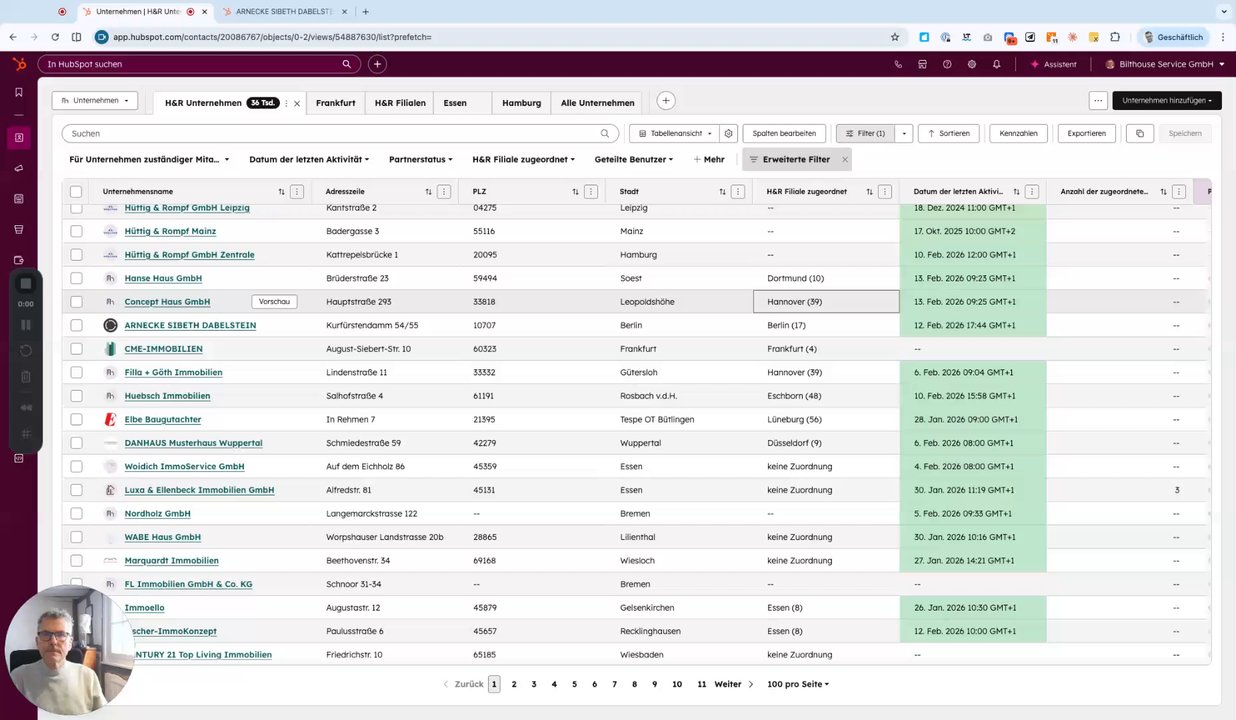Click the Exportieren button

point(1086,133)
